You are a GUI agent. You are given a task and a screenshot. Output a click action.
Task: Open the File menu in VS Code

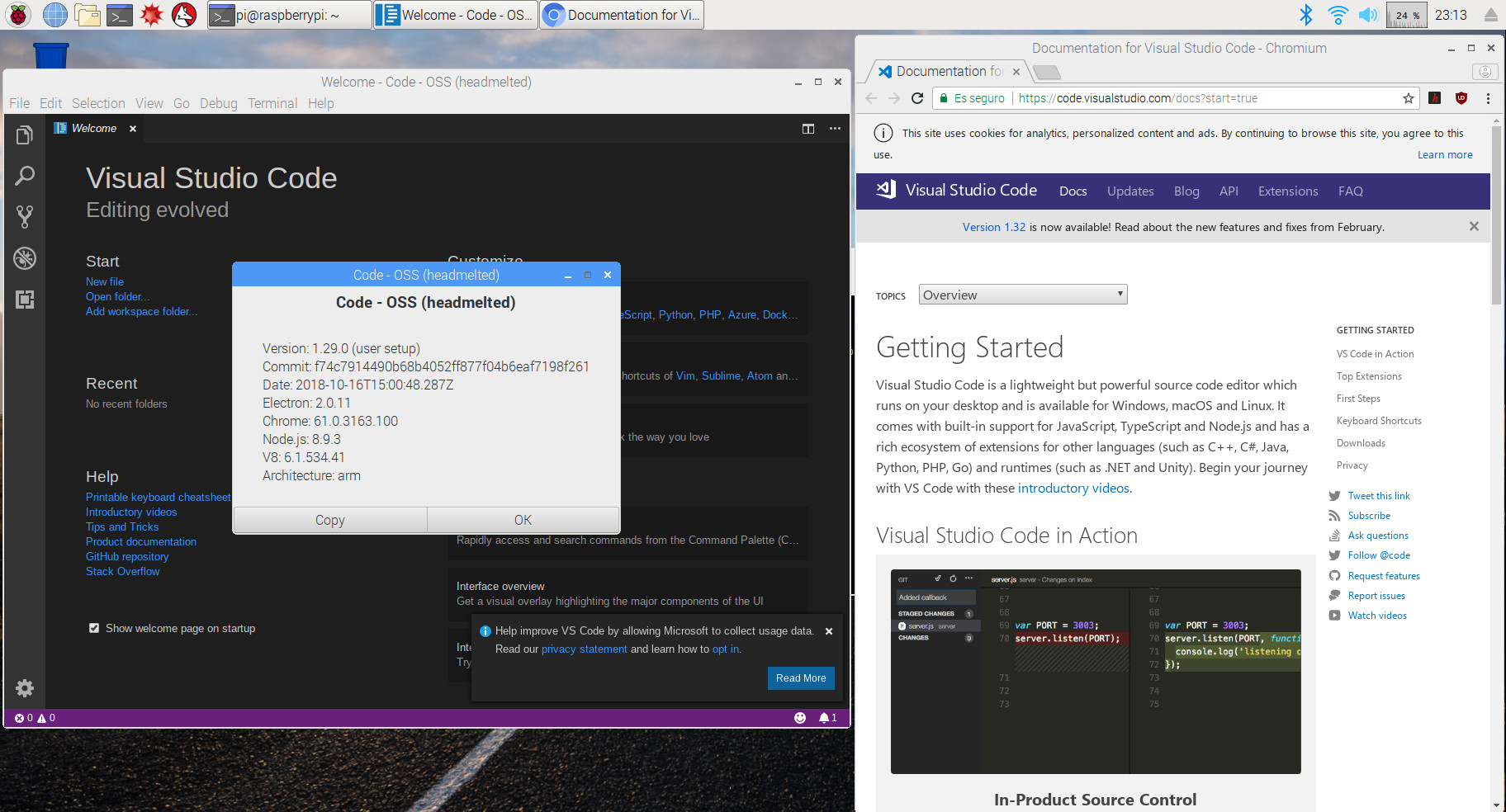[x=20, y=103]
